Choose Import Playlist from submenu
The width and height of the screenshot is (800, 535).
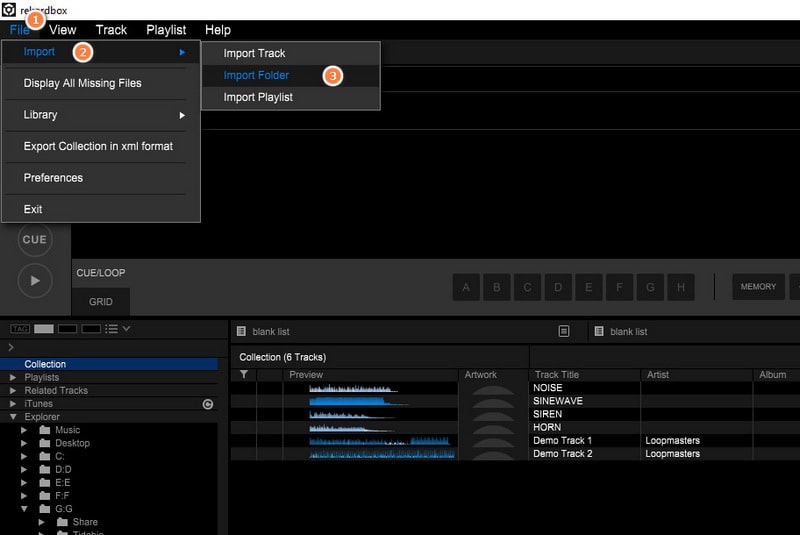click(291, 97)
